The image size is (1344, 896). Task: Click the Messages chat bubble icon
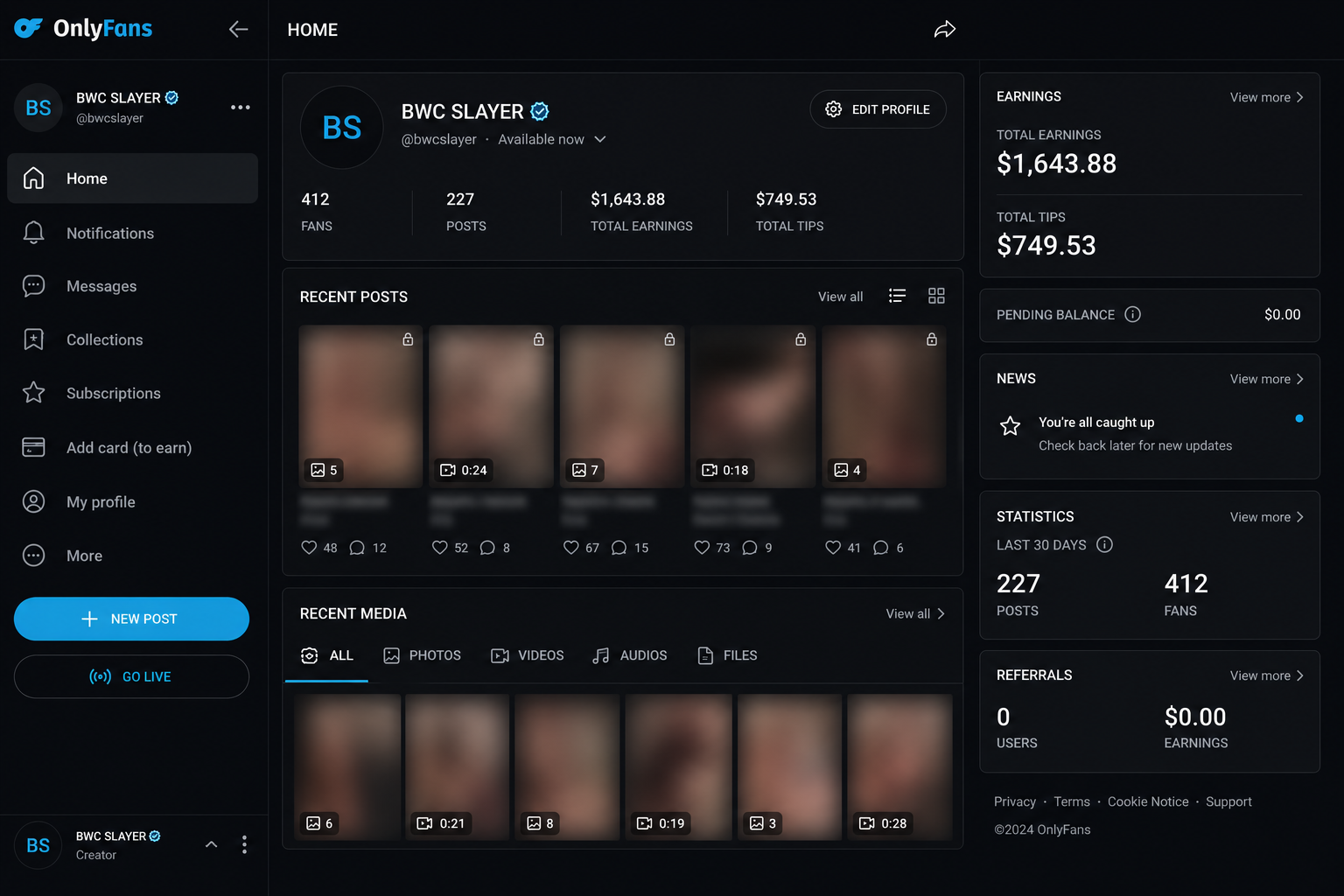(33, 286)
